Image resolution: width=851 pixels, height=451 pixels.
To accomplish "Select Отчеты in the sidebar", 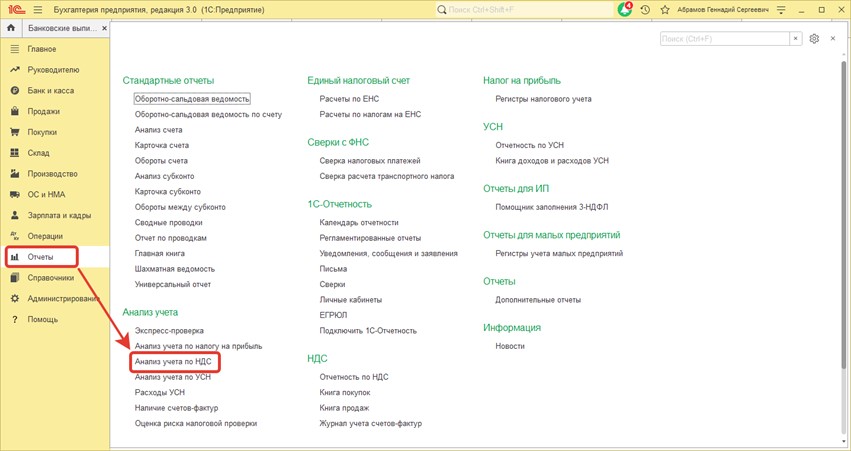I will coord(41,257).
